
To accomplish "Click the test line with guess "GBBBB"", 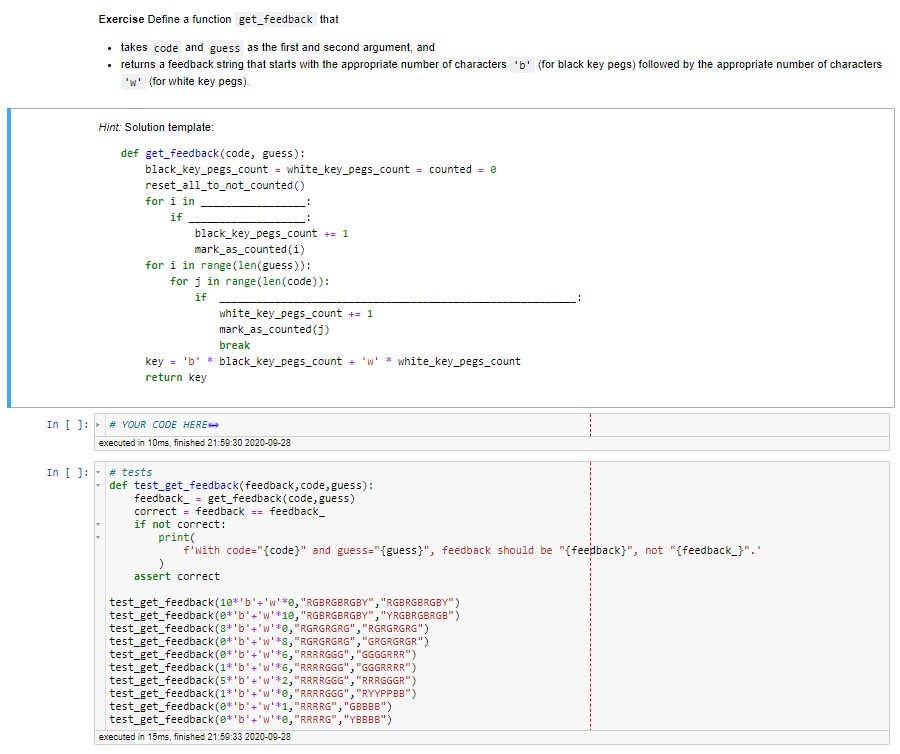I will tap(251, 707).
